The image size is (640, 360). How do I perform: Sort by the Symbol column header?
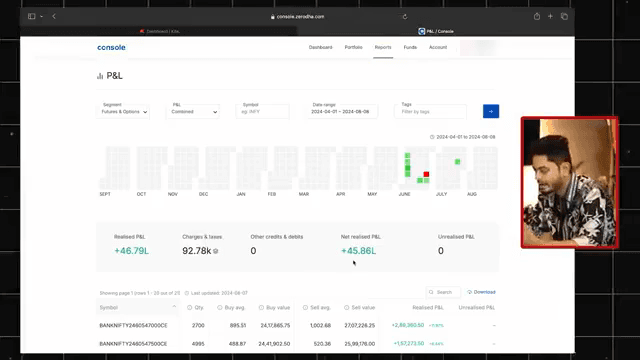click(138, 307)
